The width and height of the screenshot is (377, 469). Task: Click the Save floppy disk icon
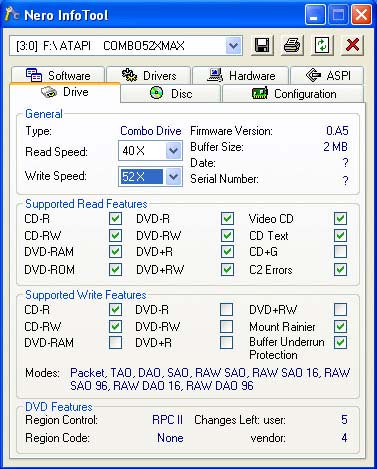coord(262,45)
